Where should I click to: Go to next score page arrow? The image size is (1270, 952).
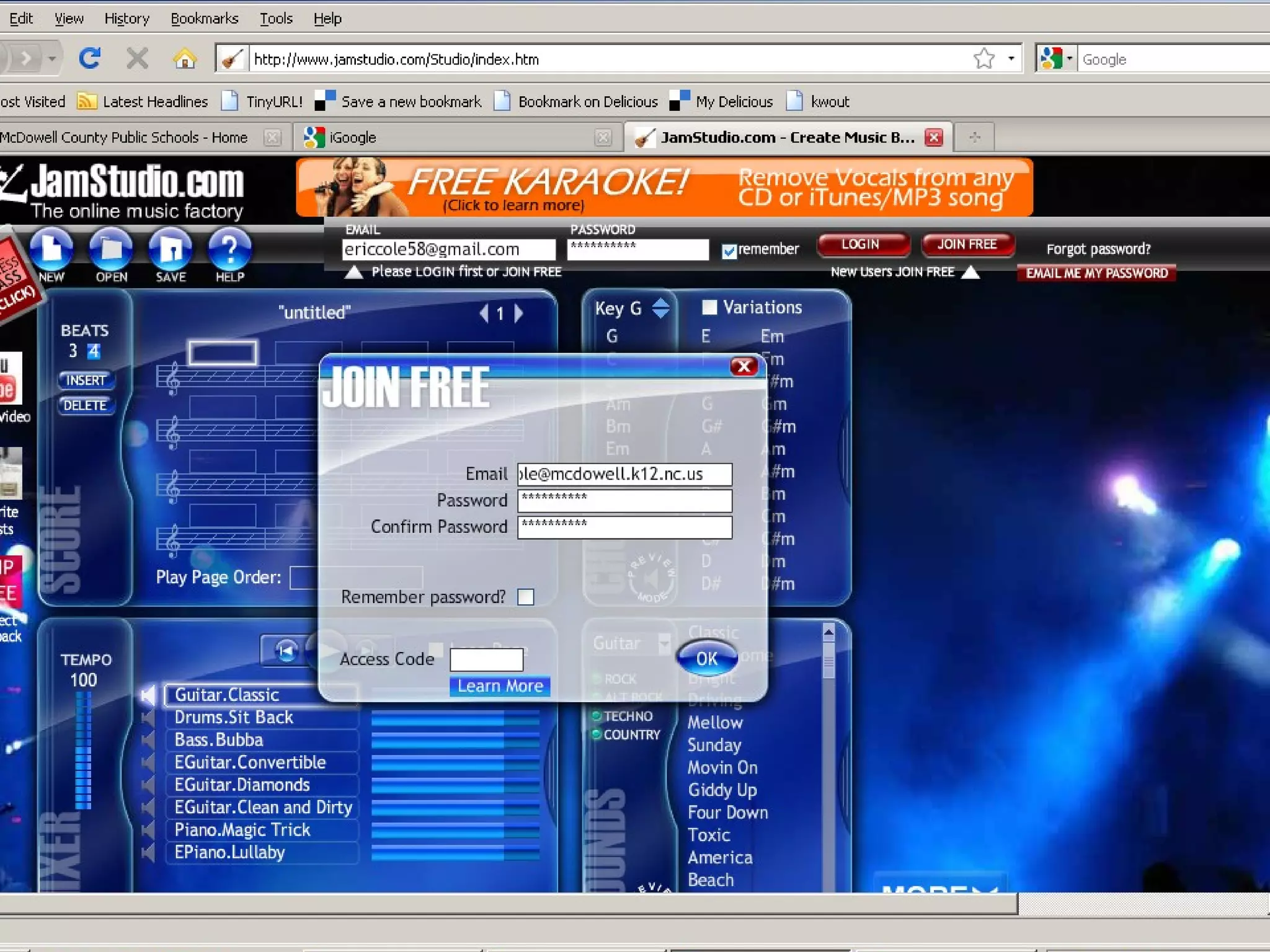pos(519,314)
